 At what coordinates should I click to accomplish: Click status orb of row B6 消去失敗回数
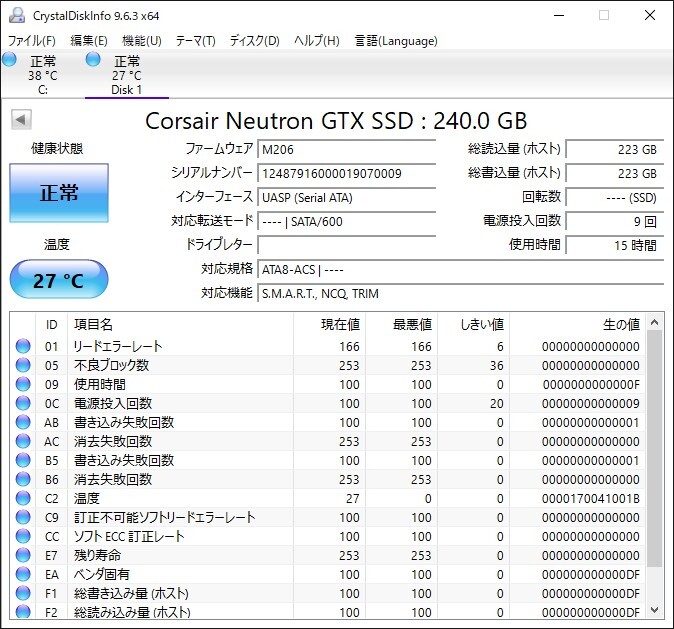click(23, 479)
